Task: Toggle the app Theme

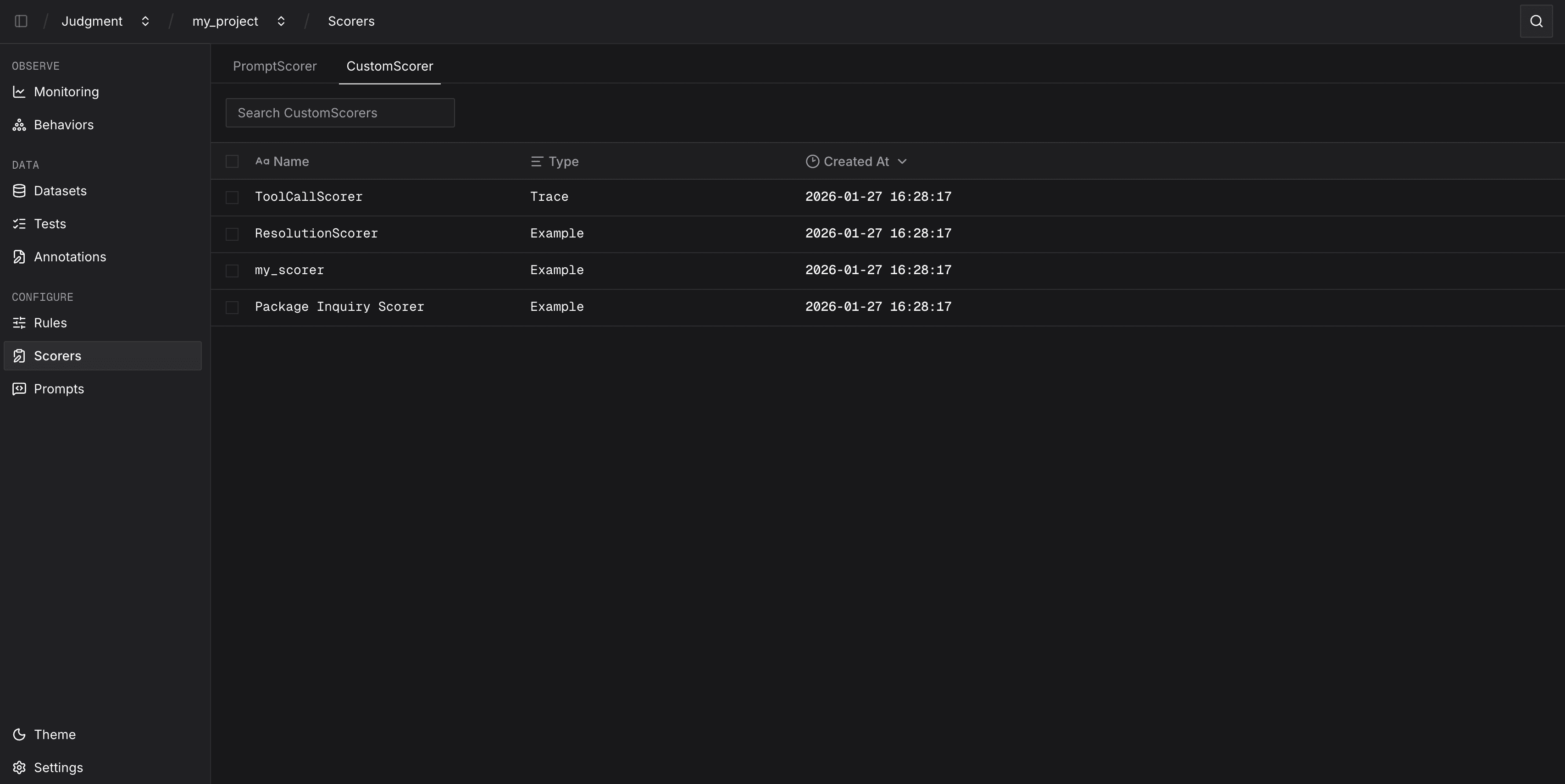Action: (x=54, y=734)
